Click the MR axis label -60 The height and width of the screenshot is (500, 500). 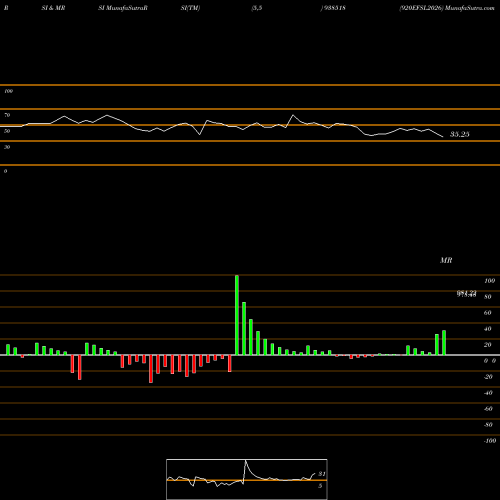coord(488,409)
